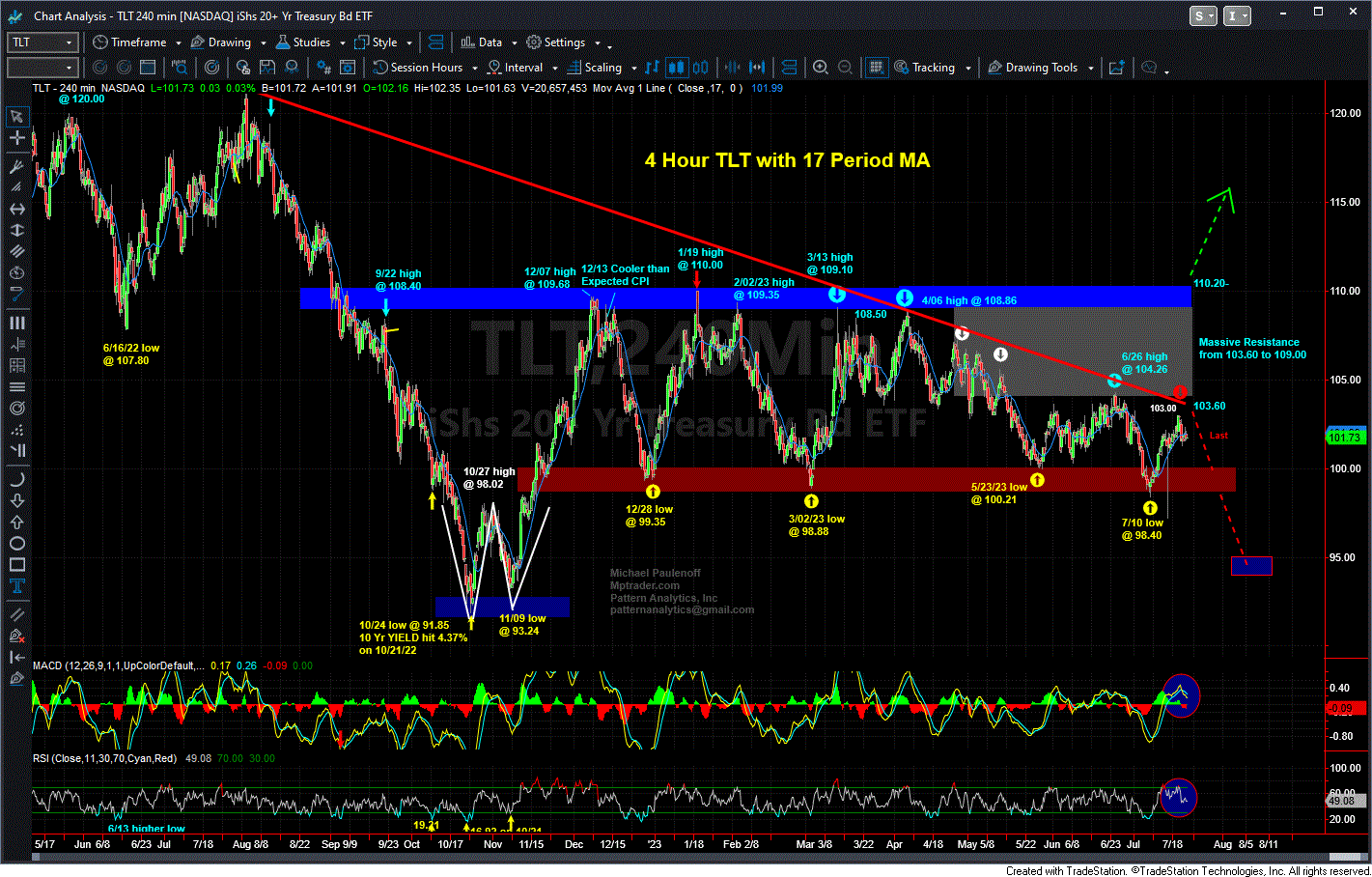Image resolution: width=1372 pixels, height=877 pixels.
Task: Pick the horizontal double-arrow drawing tool
Action: click(x=16, y=209)
